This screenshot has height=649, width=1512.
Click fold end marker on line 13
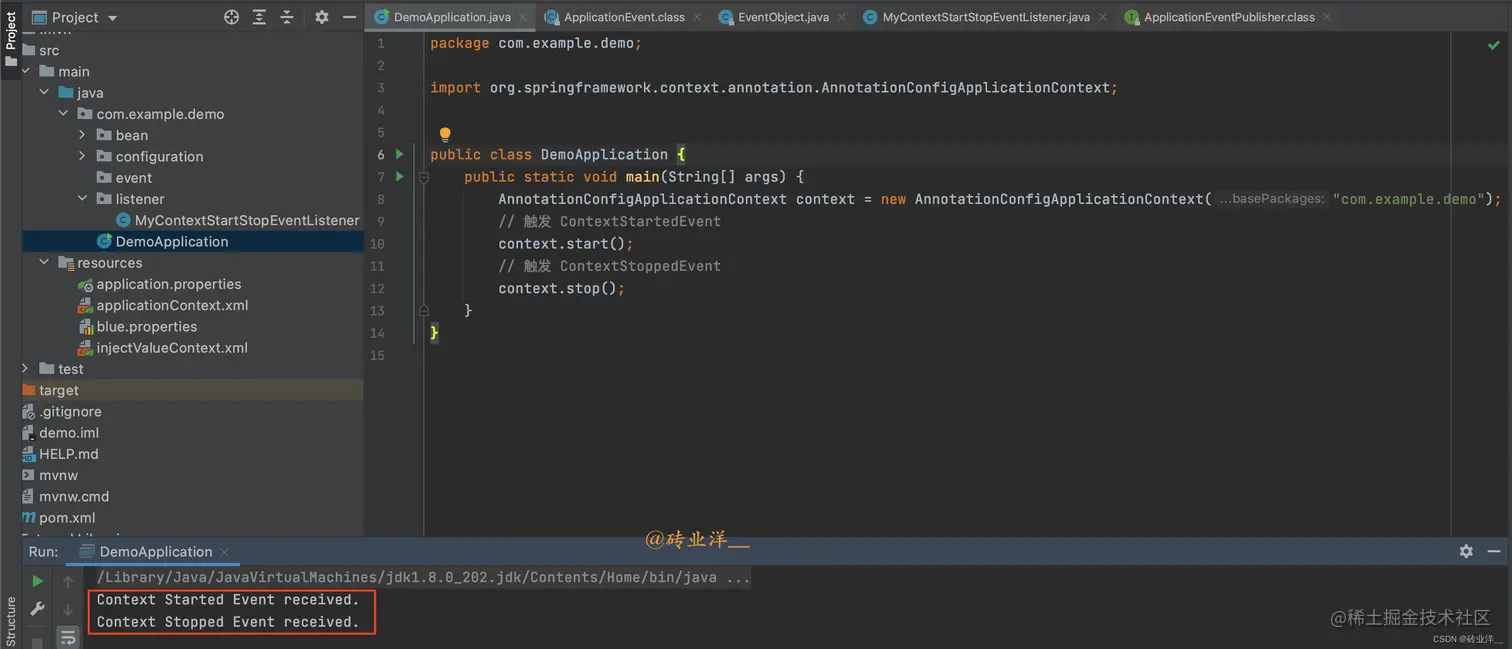[424, 311]
